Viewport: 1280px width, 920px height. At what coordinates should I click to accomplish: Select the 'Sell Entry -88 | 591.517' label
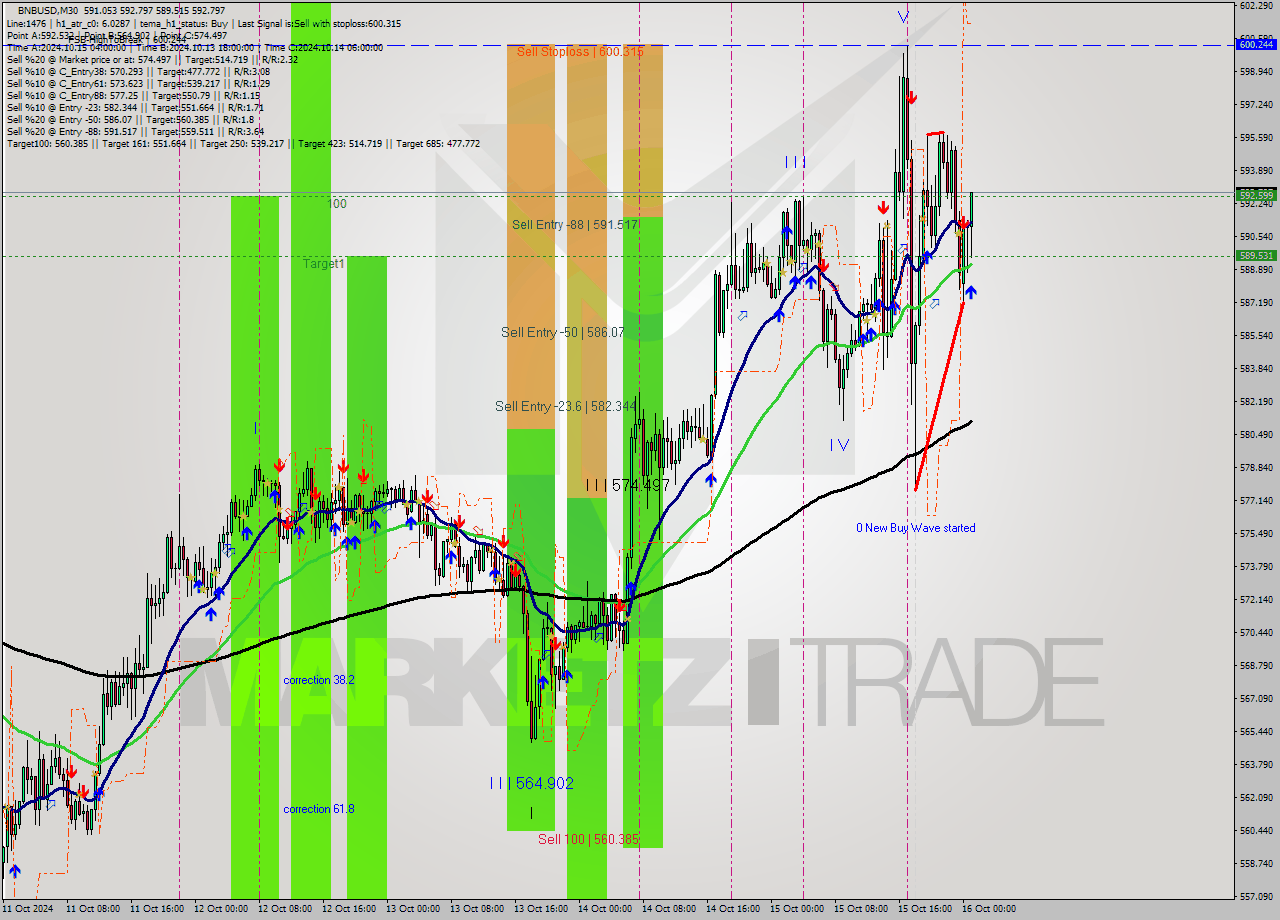pyautogui.click(x=575, y=225)
